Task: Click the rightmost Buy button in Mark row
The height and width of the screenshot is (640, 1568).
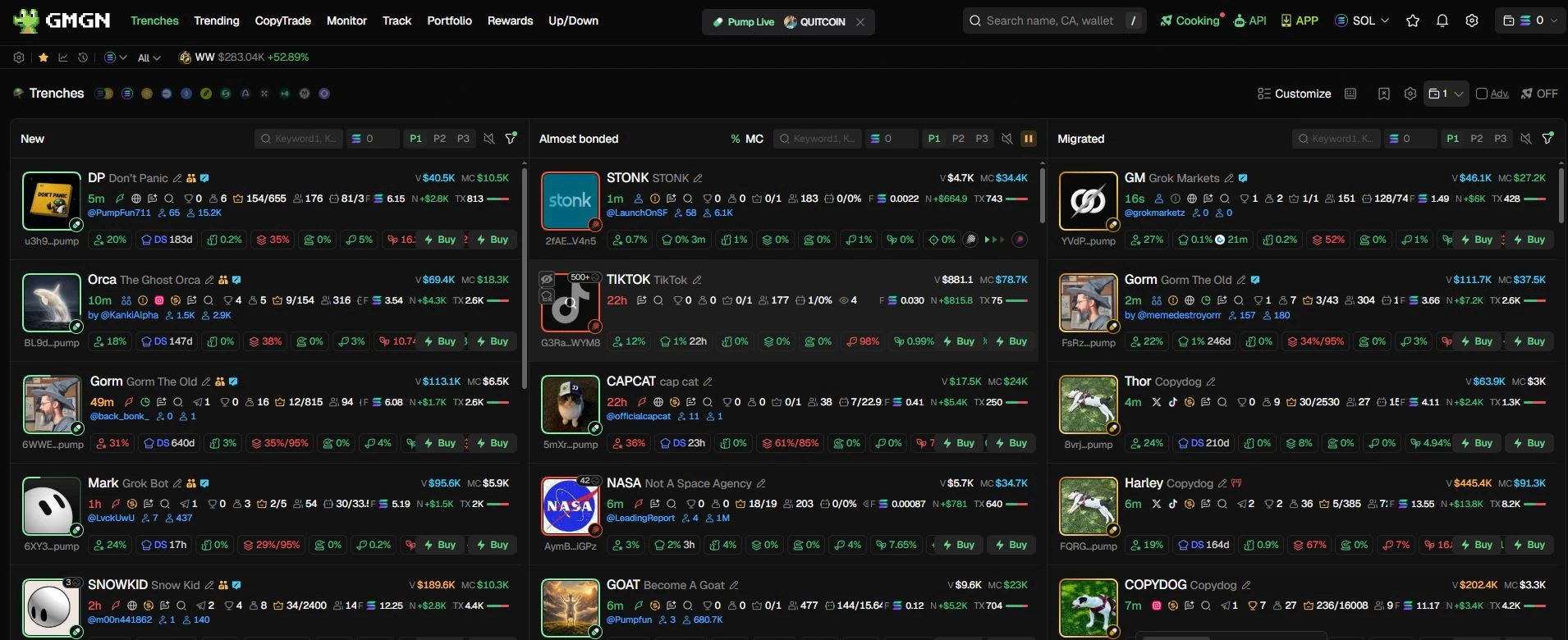Action: point(491,545)
